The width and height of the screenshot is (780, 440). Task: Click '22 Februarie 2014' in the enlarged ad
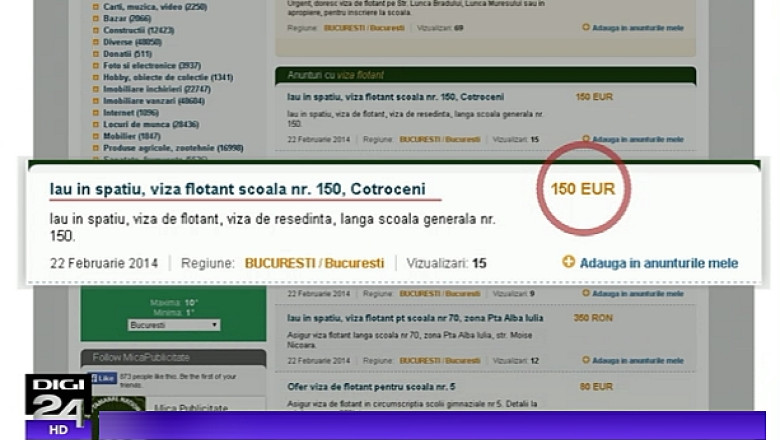pos(104,263)
